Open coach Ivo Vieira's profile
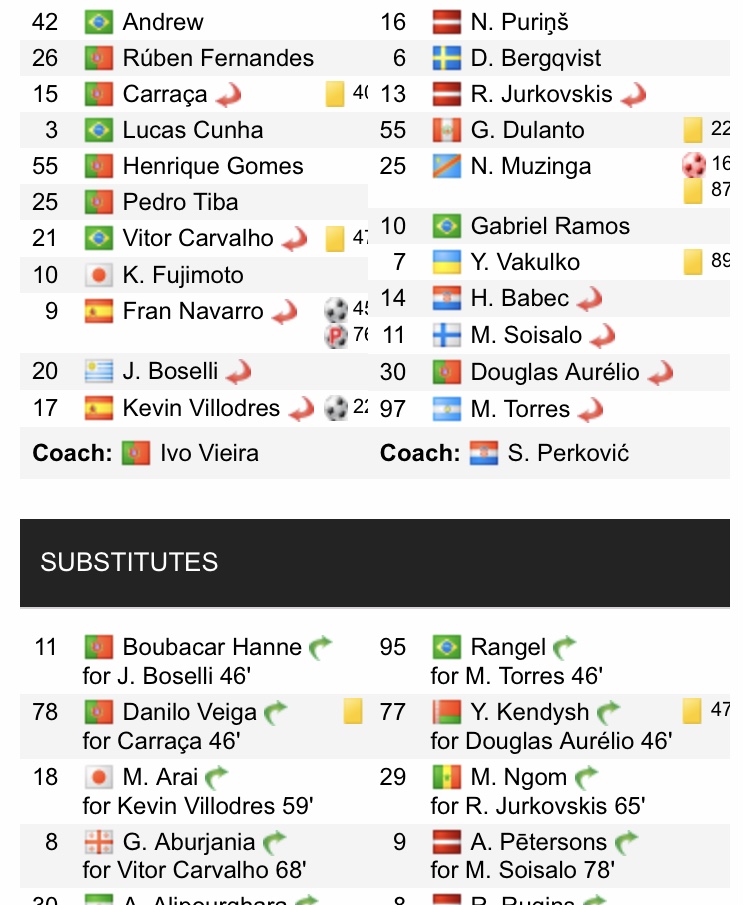The height and width of the screenshot is (905, 743). [209, 453]
